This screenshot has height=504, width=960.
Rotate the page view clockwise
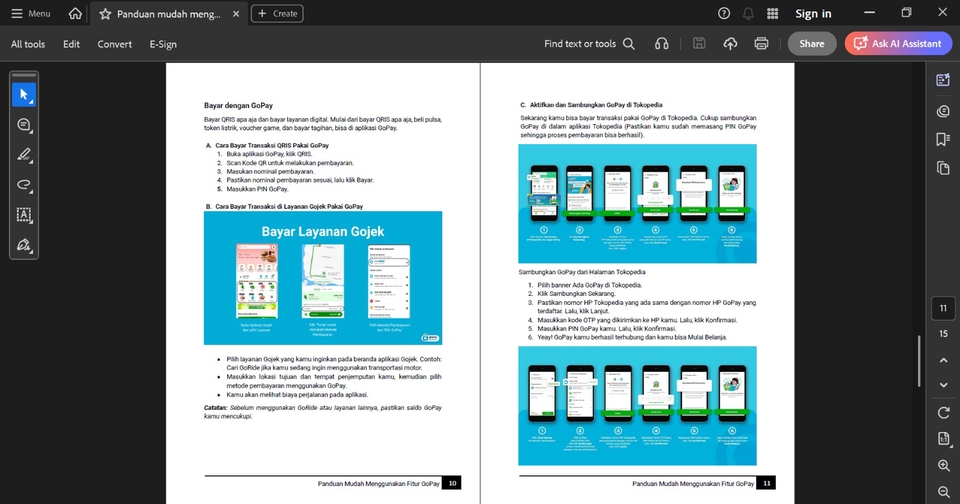tap(943, 412)
